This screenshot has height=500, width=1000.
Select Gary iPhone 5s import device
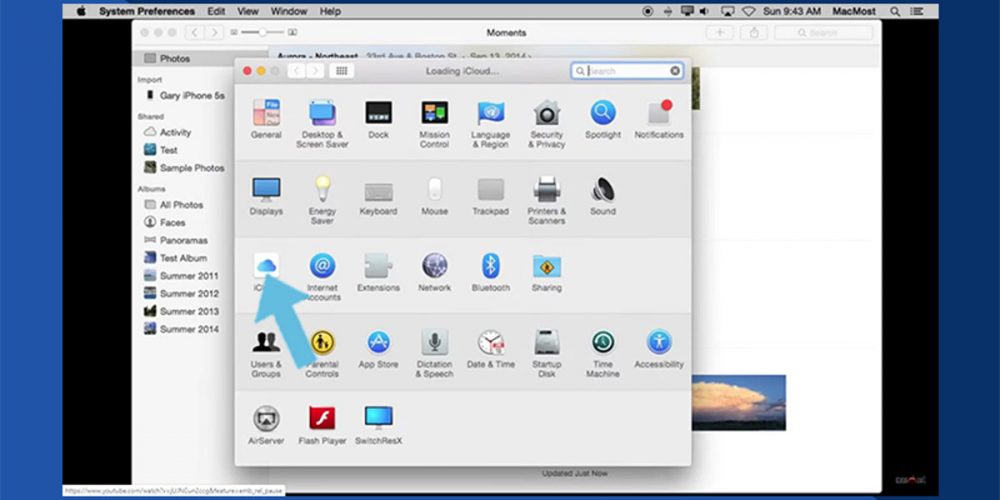tap(191, 96)
